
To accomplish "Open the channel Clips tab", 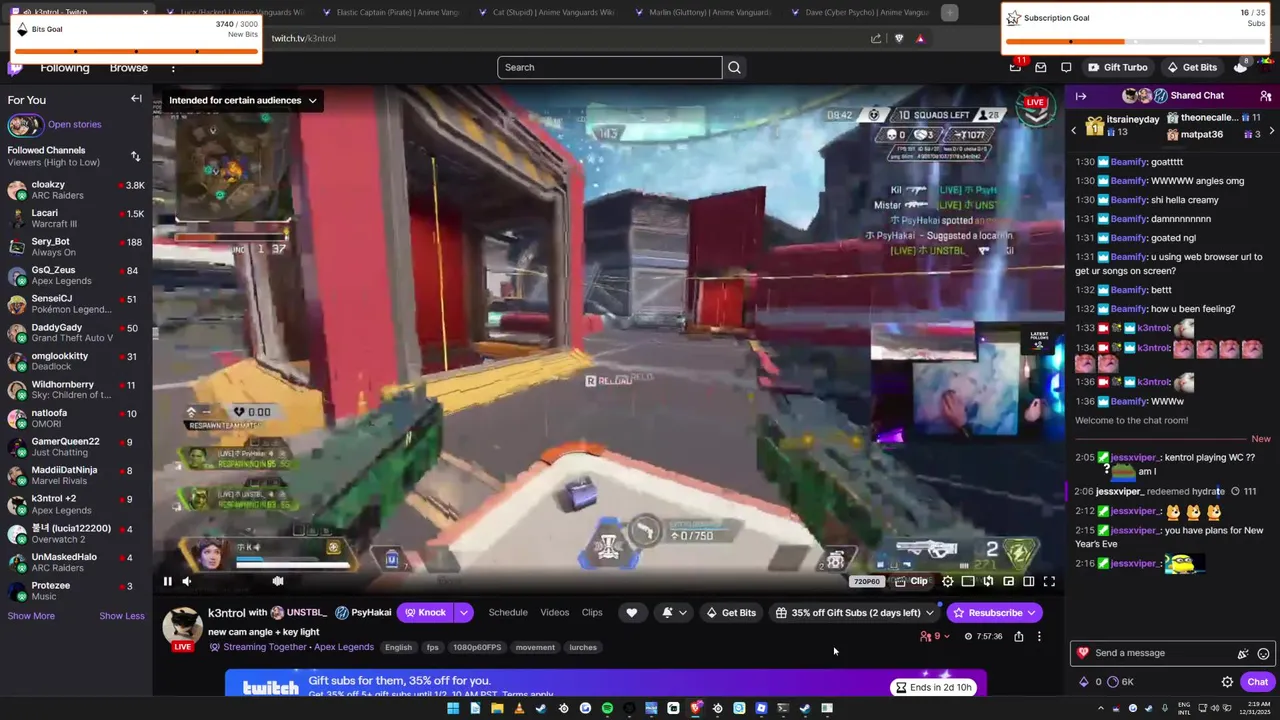I will pyautogui.click(x=592, y=612).
